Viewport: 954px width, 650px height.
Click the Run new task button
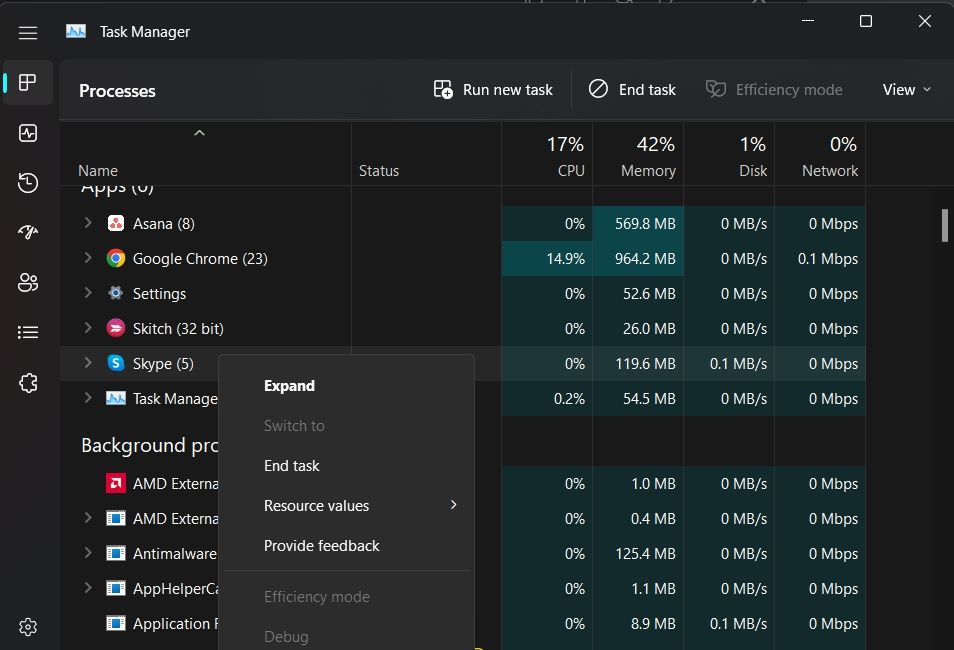tap(493, 90)
